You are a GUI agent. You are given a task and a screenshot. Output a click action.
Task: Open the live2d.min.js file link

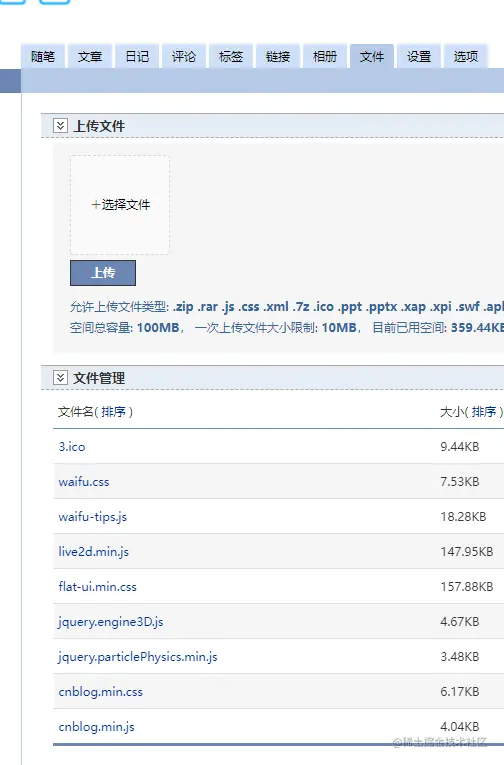click(x=94, y=552)
